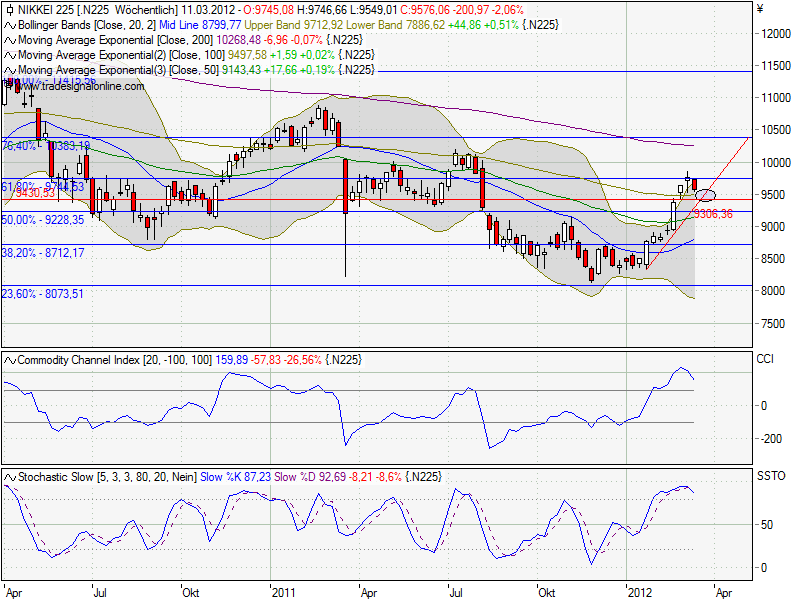Click the 100 EMA value 9497,58

click(x=247, y=55)
